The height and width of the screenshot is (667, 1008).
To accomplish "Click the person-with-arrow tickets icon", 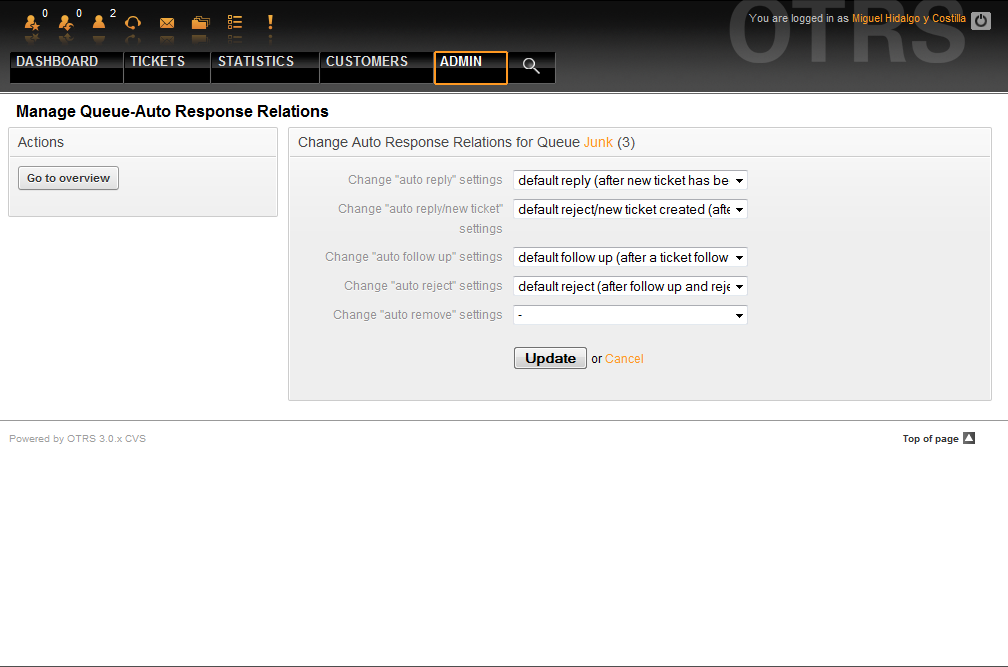I will (x=65, y=22).
